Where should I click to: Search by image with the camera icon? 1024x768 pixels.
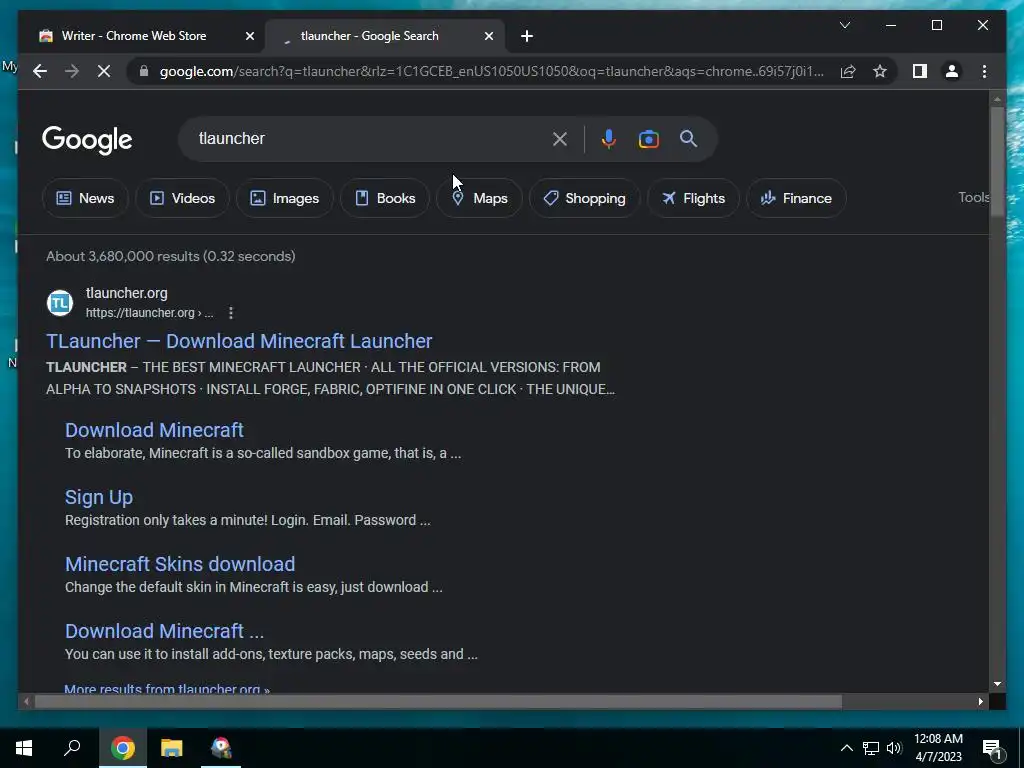pos(648,139)
